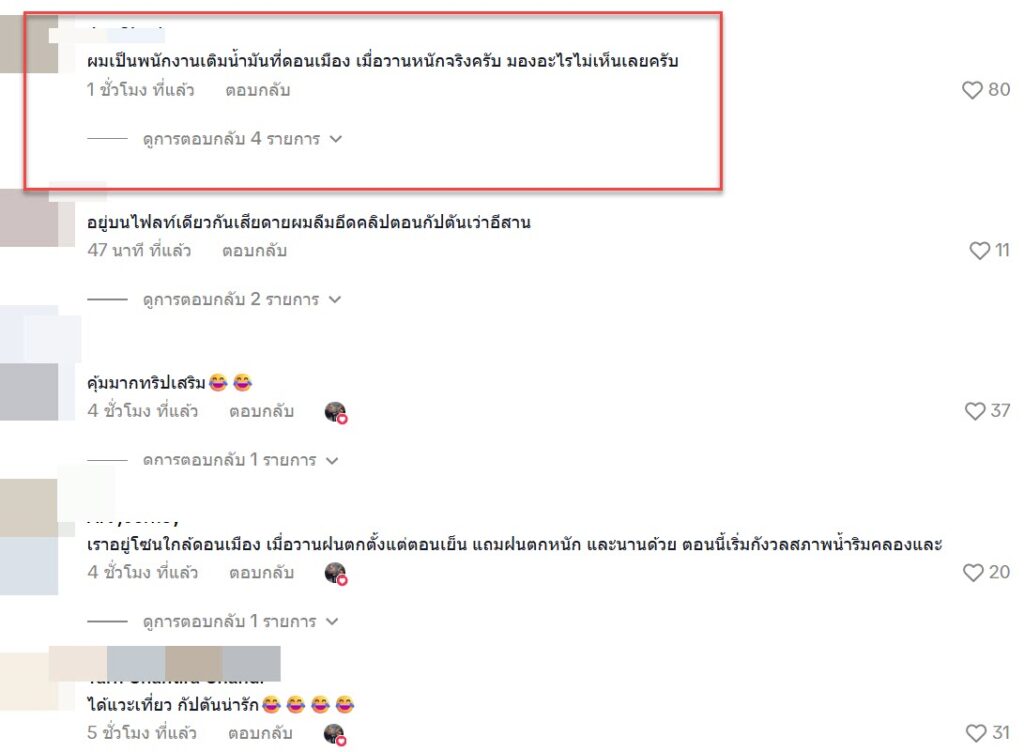Like the comment with 11 likes

[979, 250]
